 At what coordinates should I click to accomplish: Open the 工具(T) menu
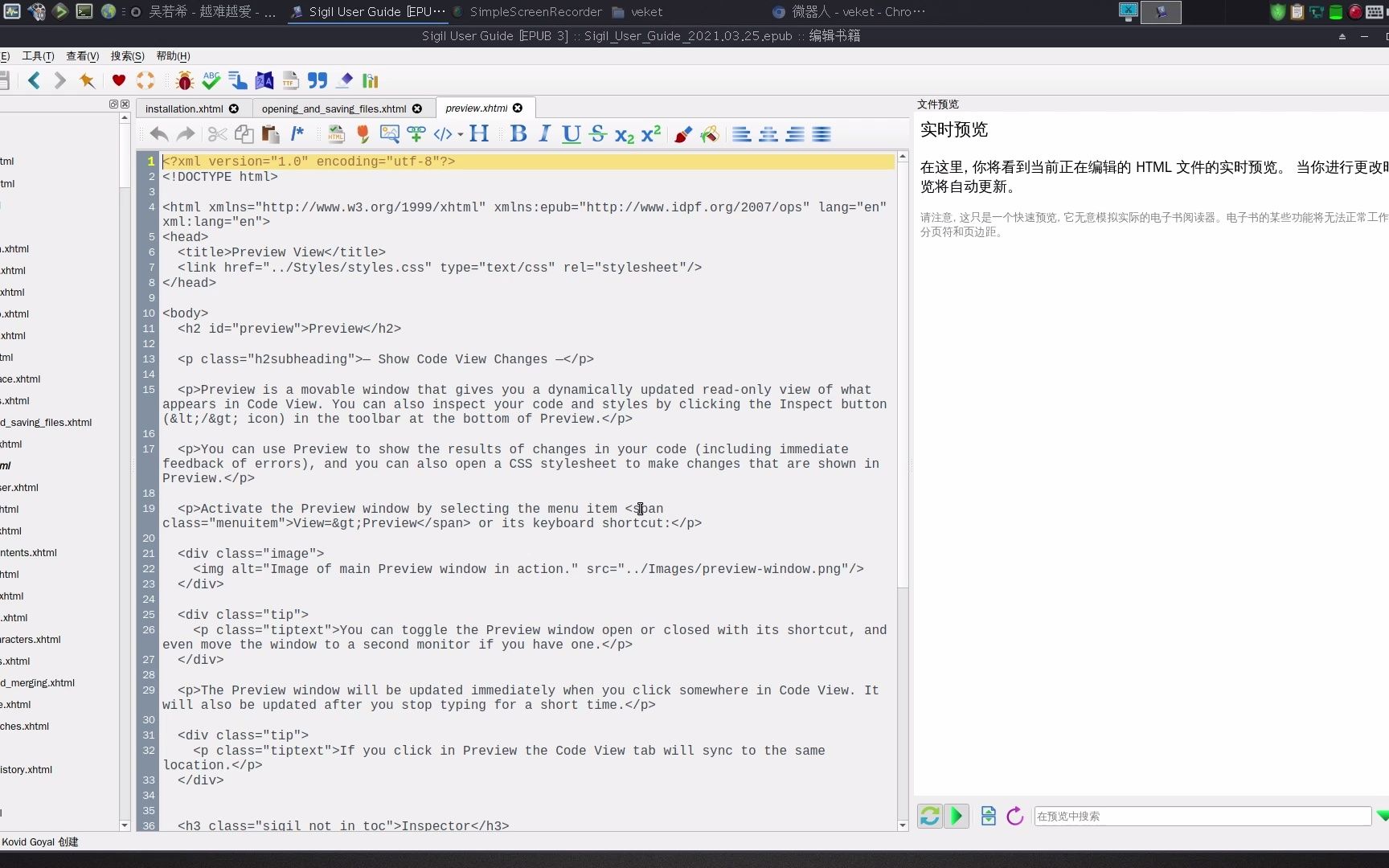click(38, 56)
